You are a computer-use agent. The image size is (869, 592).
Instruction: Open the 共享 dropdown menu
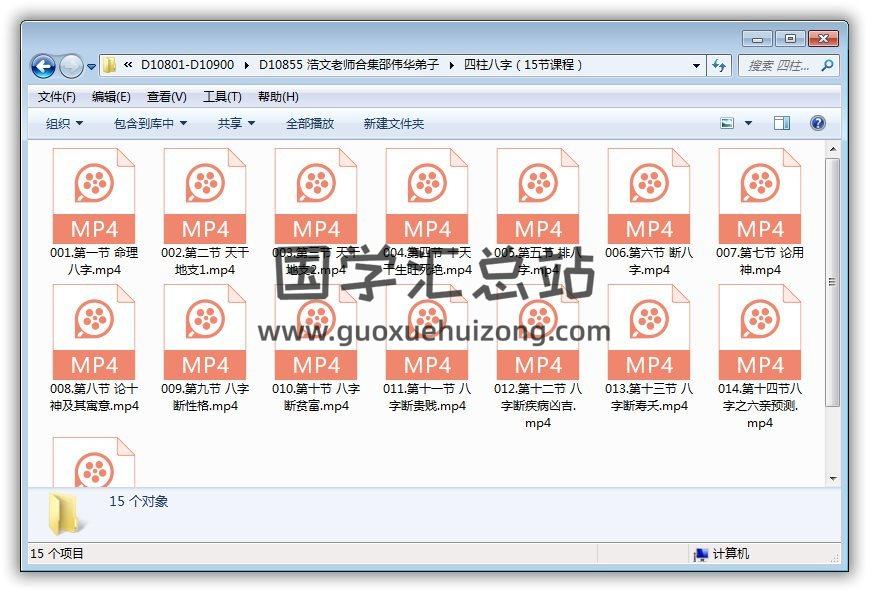click(x=236, y=124)
